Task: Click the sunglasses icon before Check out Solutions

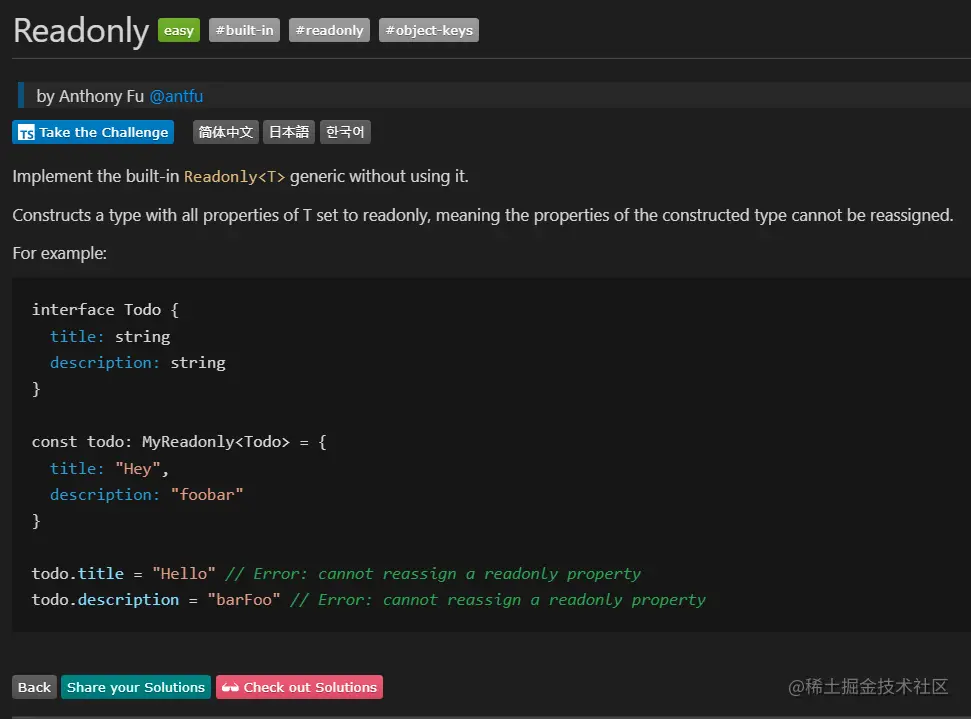Action: (230, 687)
